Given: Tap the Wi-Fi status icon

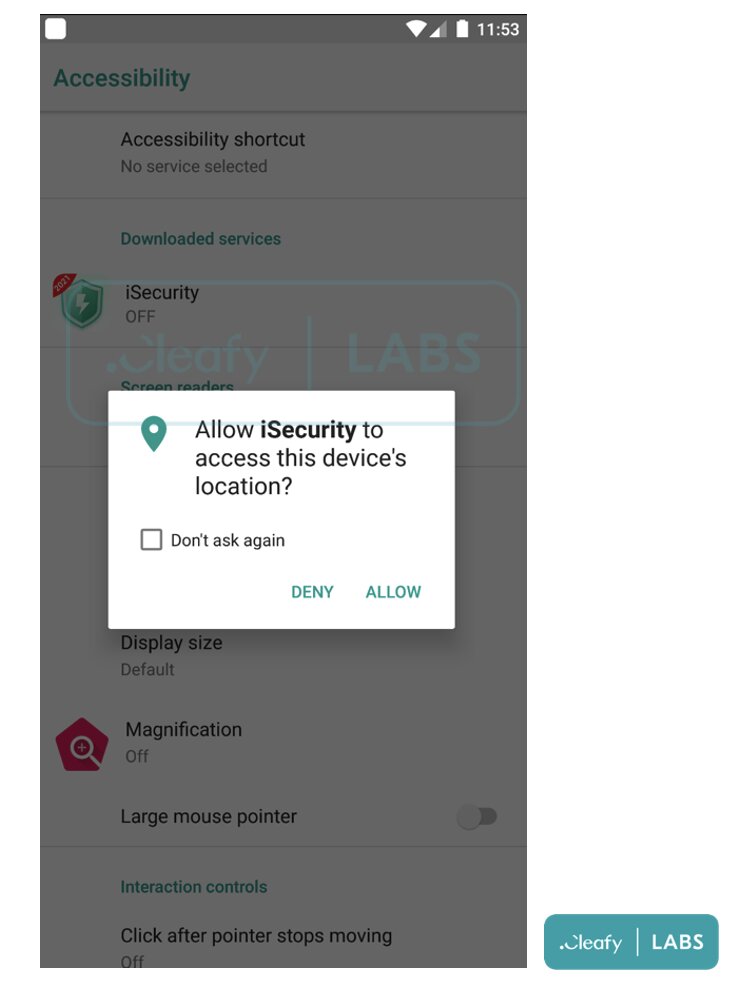Looking at the screenshot, I should point(416,29).
